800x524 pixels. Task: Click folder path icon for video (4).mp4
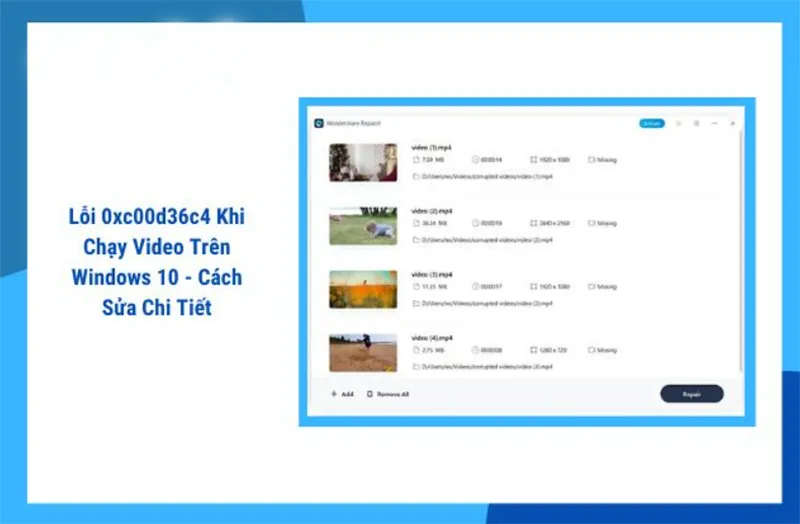416,367
